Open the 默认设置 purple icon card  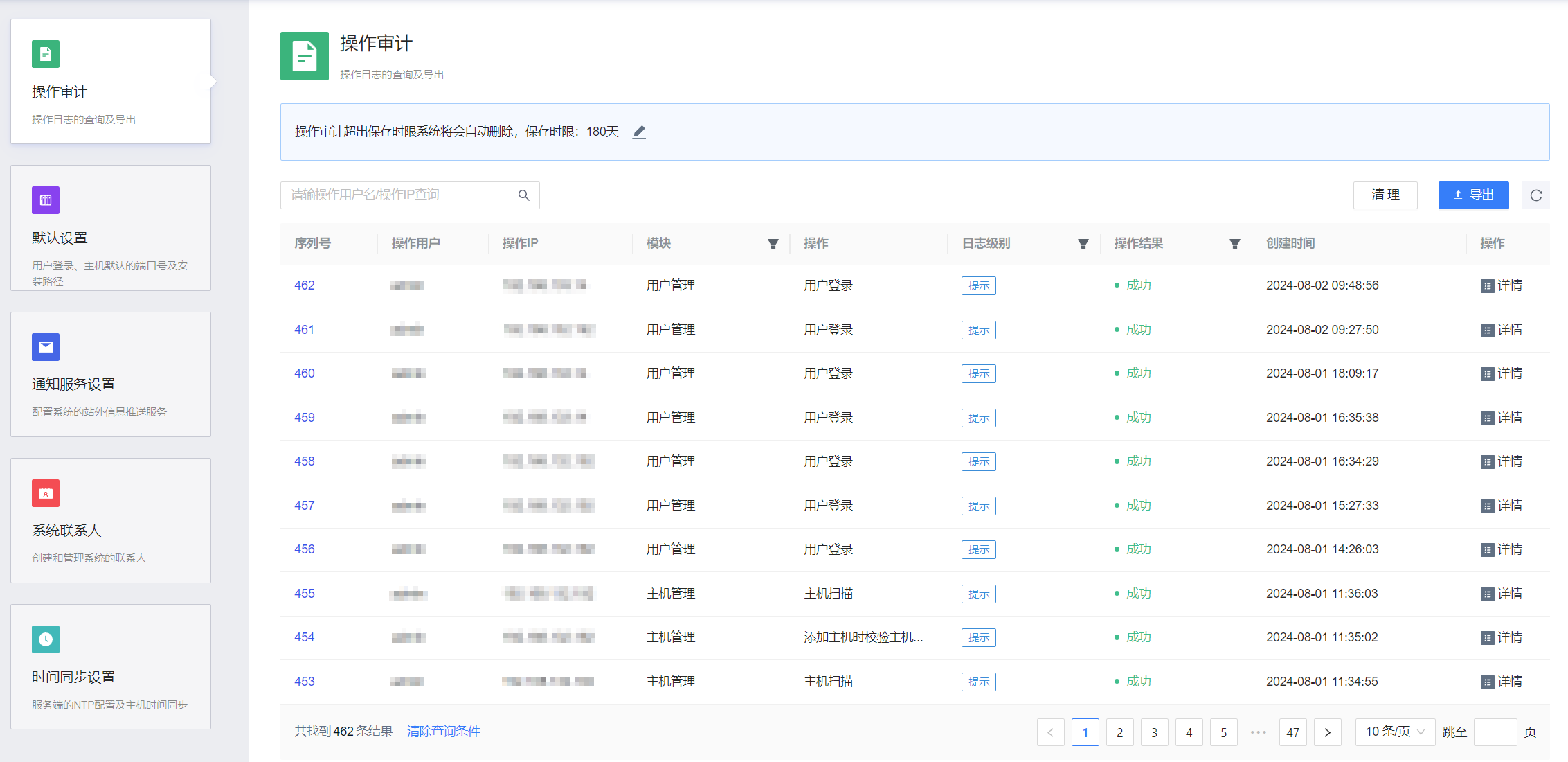pyautogui.click(x=46, y=200)
